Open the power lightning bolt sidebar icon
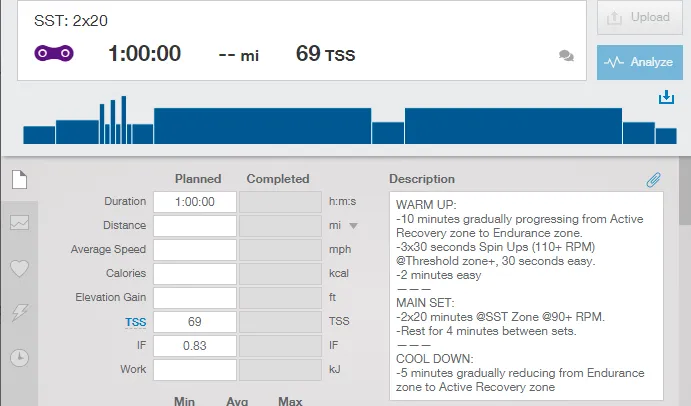Image resolution: width=691 pixels, height=406 pixels. (19, 313)
